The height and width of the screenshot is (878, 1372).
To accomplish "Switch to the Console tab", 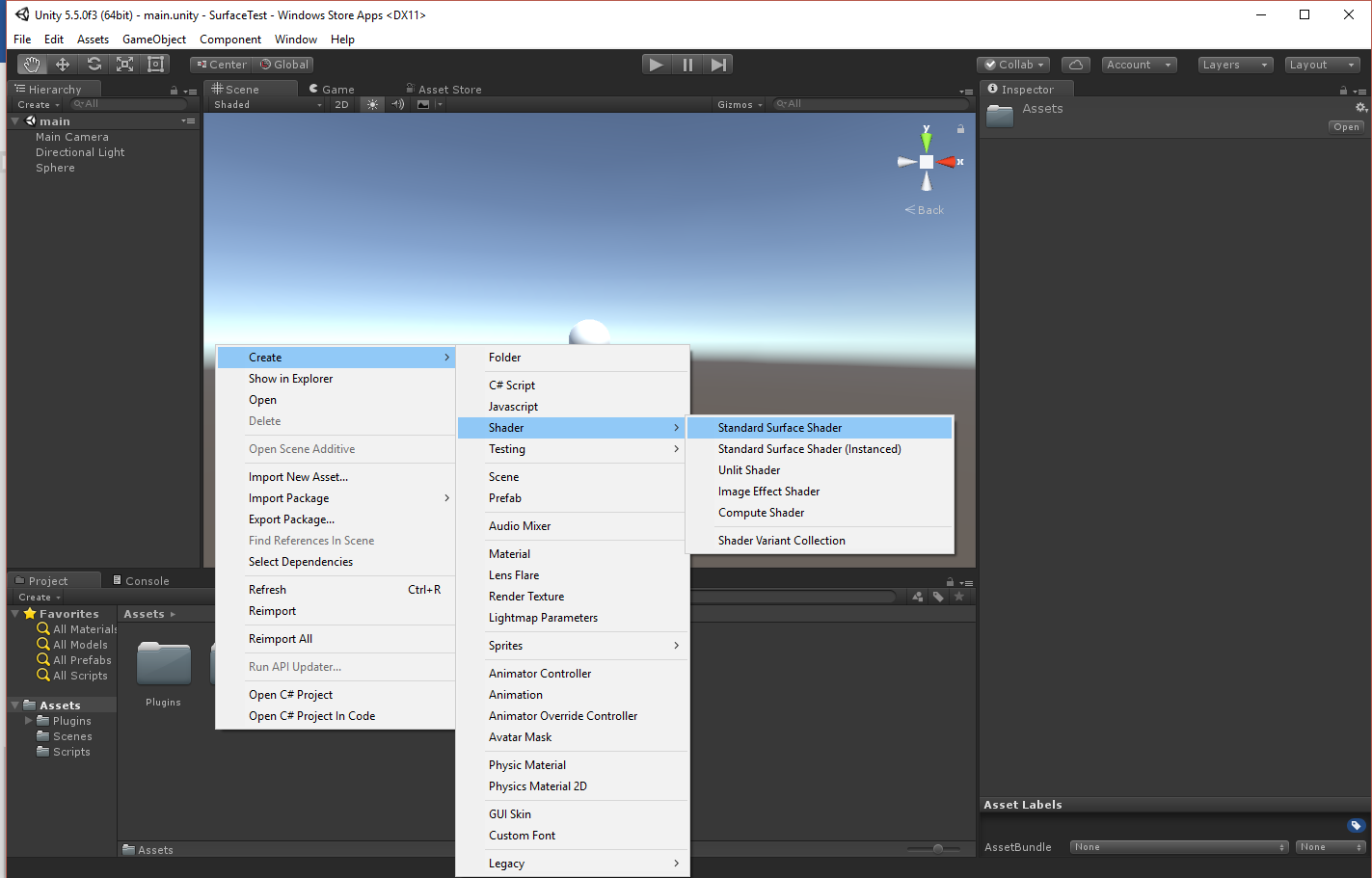I will pyautogui.click(x=141, y=580).
